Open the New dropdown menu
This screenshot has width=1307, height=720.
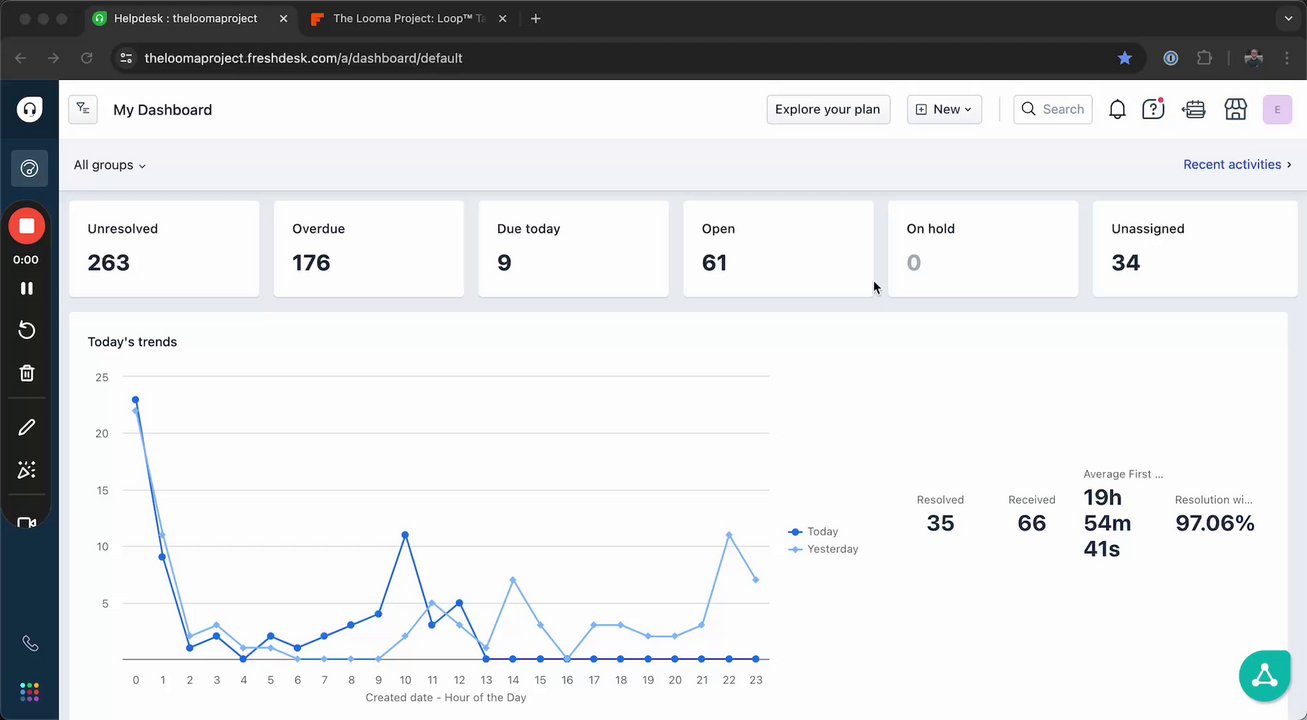pos(944,110)
